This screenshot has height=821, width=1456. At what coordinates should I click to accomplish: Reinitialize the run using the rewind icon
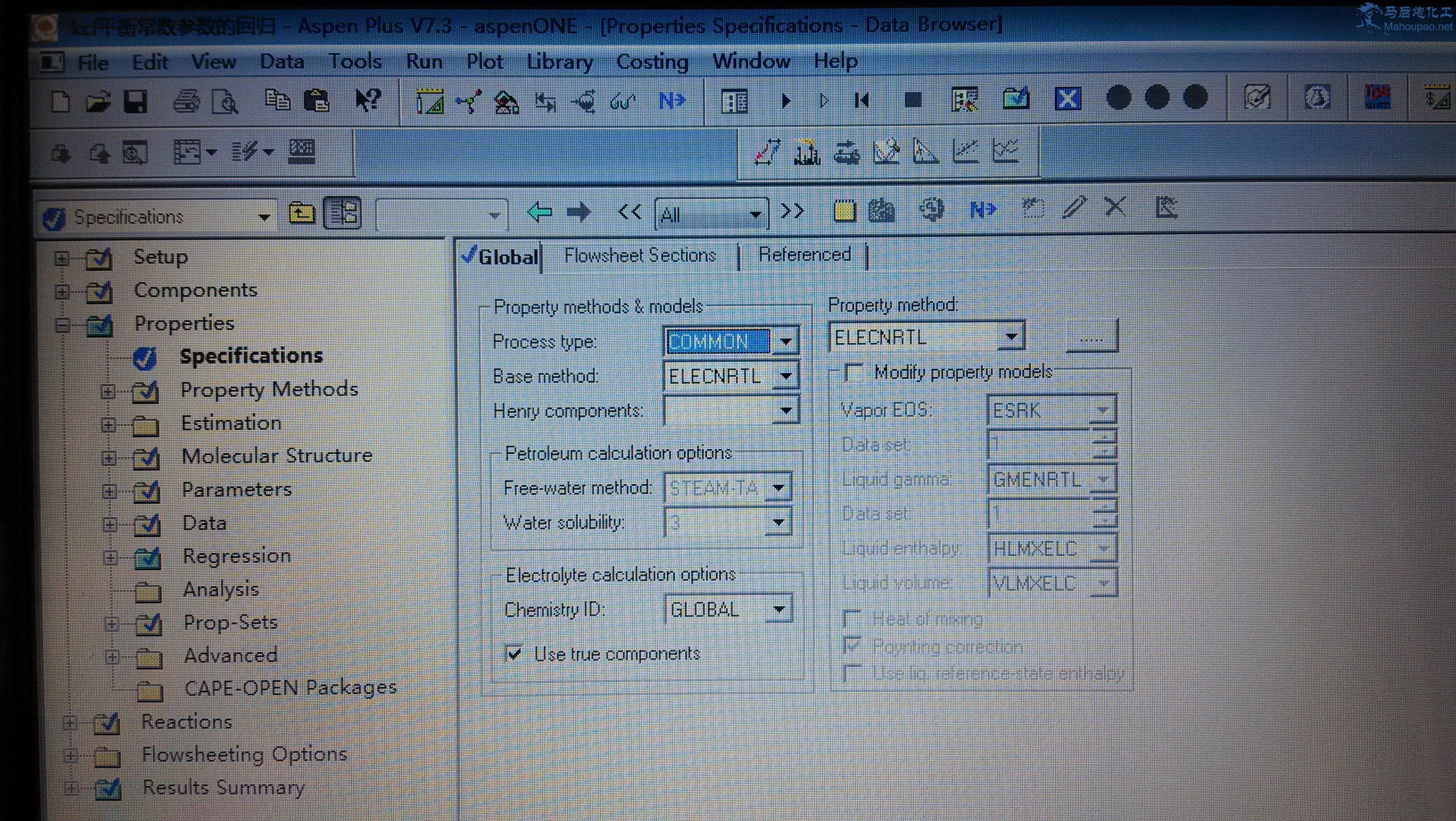[862, 101]
